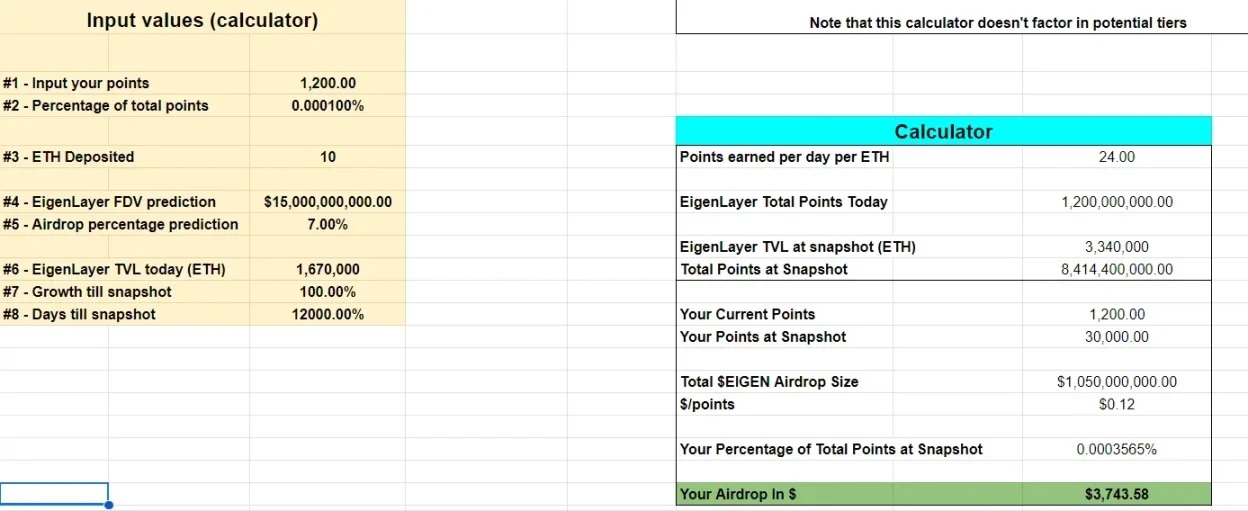Click the $1,050,000,000.00 total airdrop size cell

1116,381
